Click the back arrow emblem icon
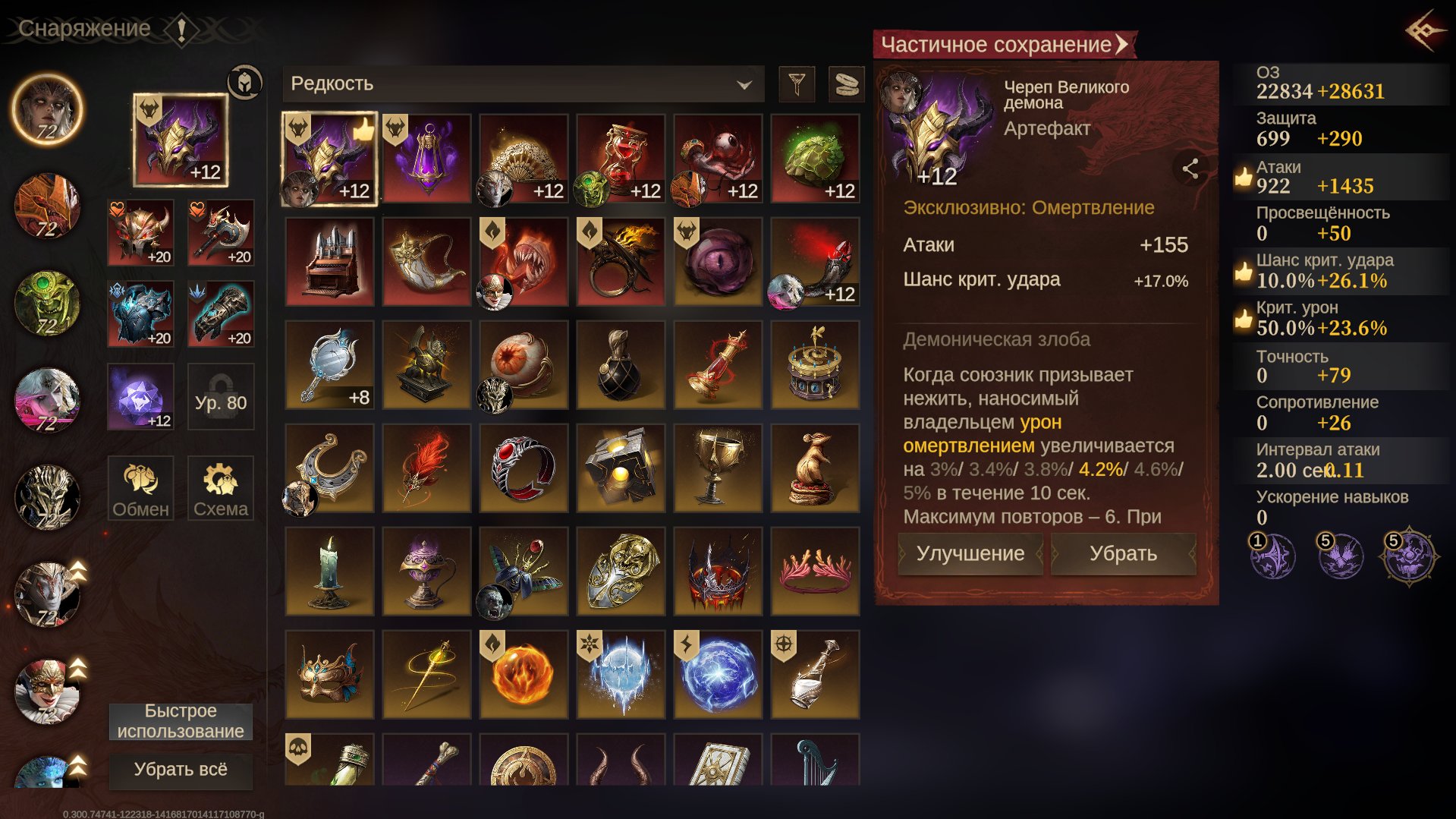1456x819 pixels. 1424,30
